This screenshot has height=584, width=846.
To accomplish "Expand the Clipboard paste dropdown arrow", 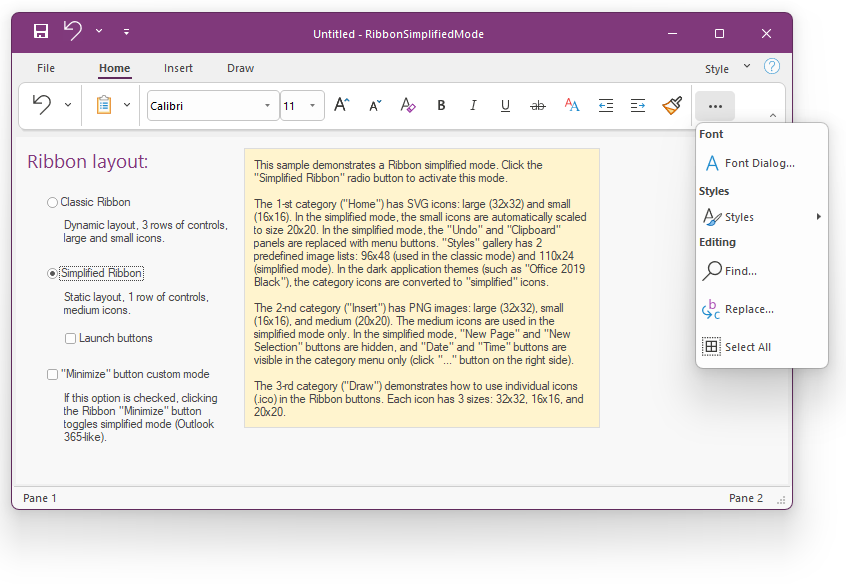I will pyautogui.click(x=127, y=106).
